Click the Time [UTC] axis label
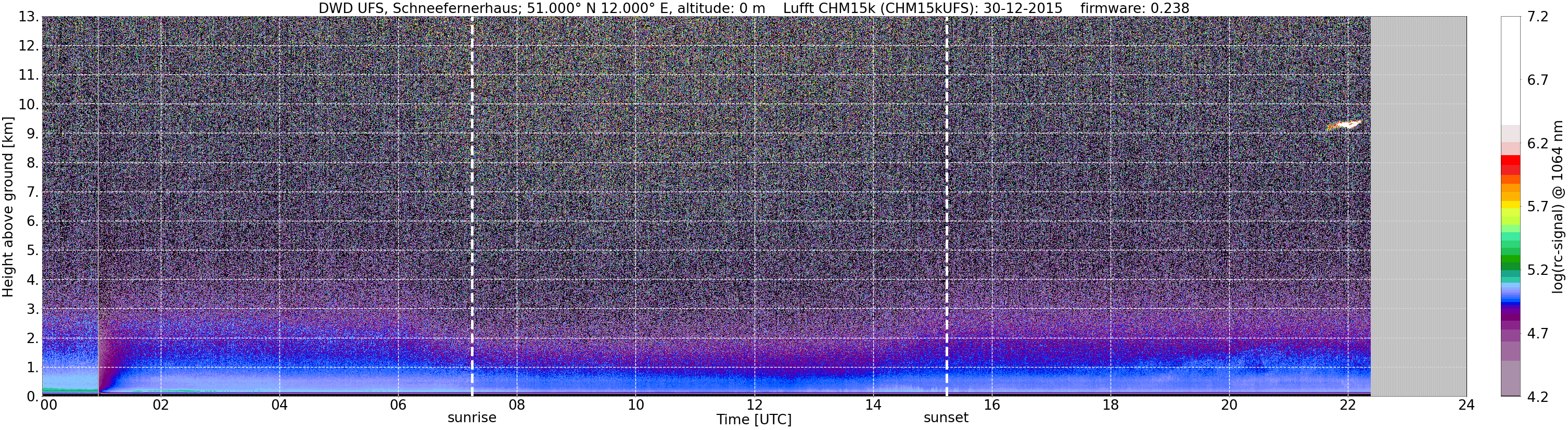The height and width of the screenshot is (430, 1568). coord(754,420)
